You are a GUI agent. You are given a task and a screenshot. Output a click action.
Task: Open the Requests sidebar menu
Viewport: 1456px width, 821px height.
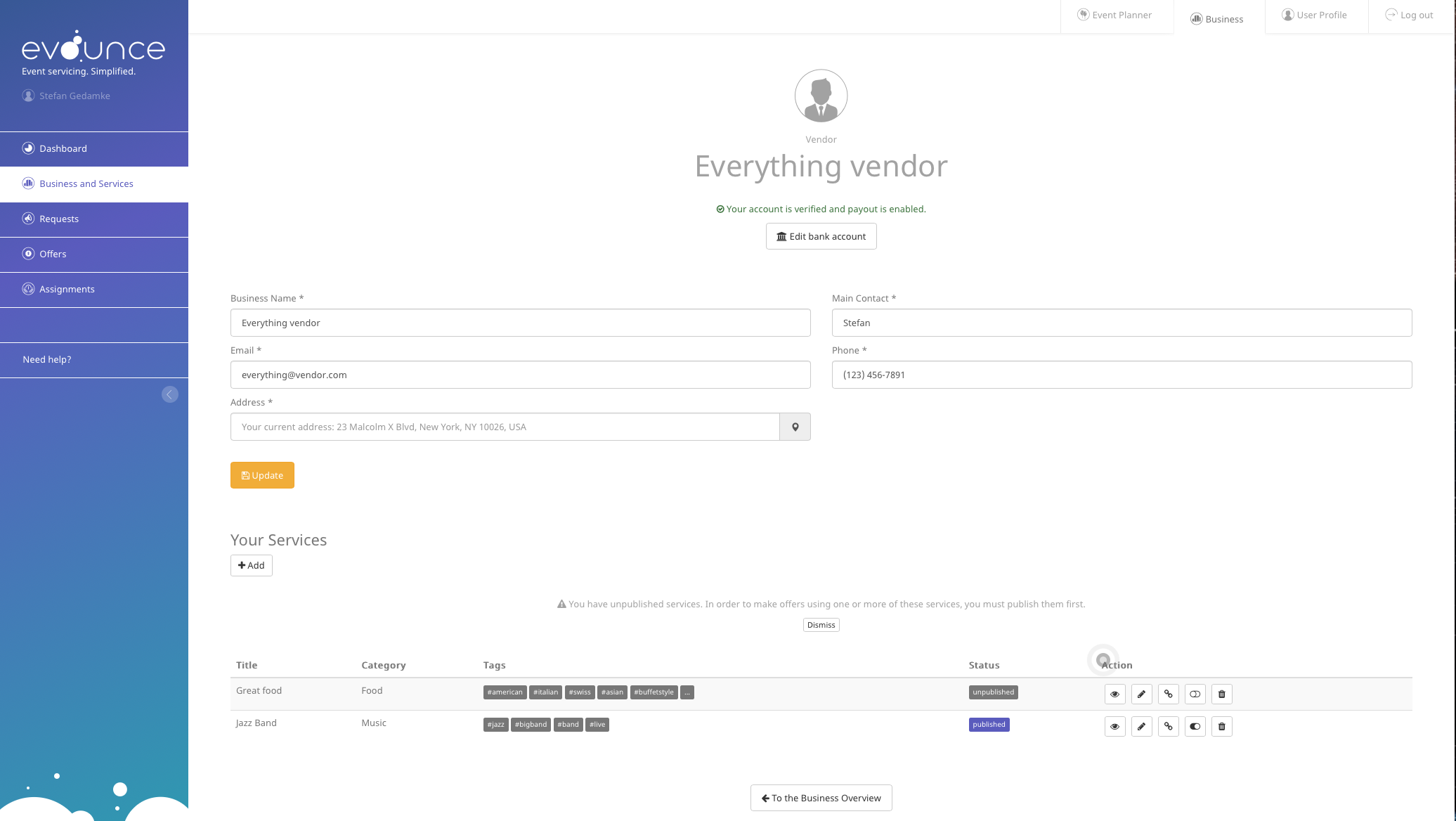[x=59, y=219]
